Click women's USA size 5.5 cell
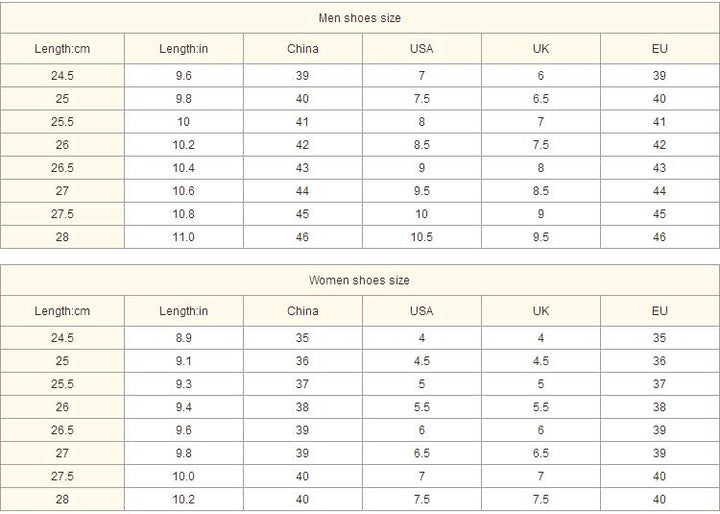This screenshot has height=514, width=720. click(x=421, y=407)
